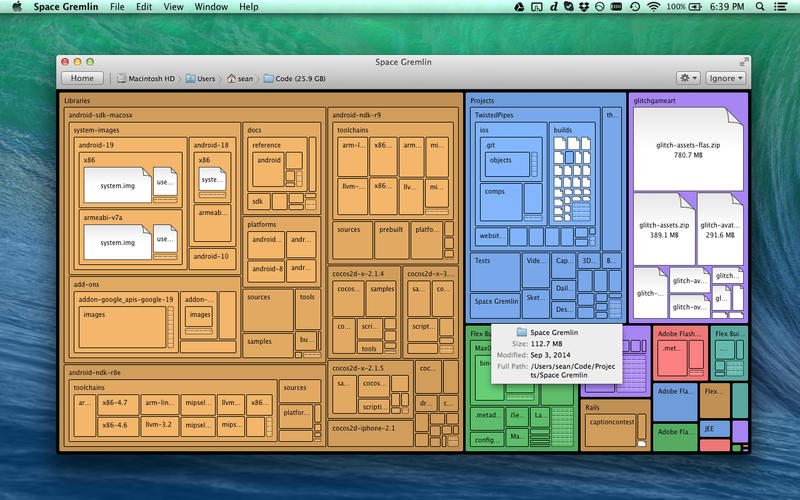Image resolution: width=800 pixels, height=500 pixels.
Task: Click the Home button in toolbar
Action: [x=82, y=78]
